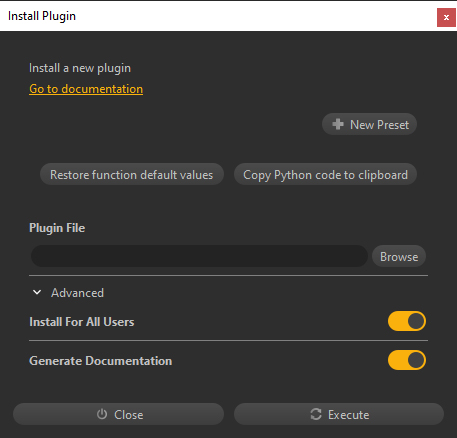
Task: Turn off the Generate Documentation switch
Action: 407,360
